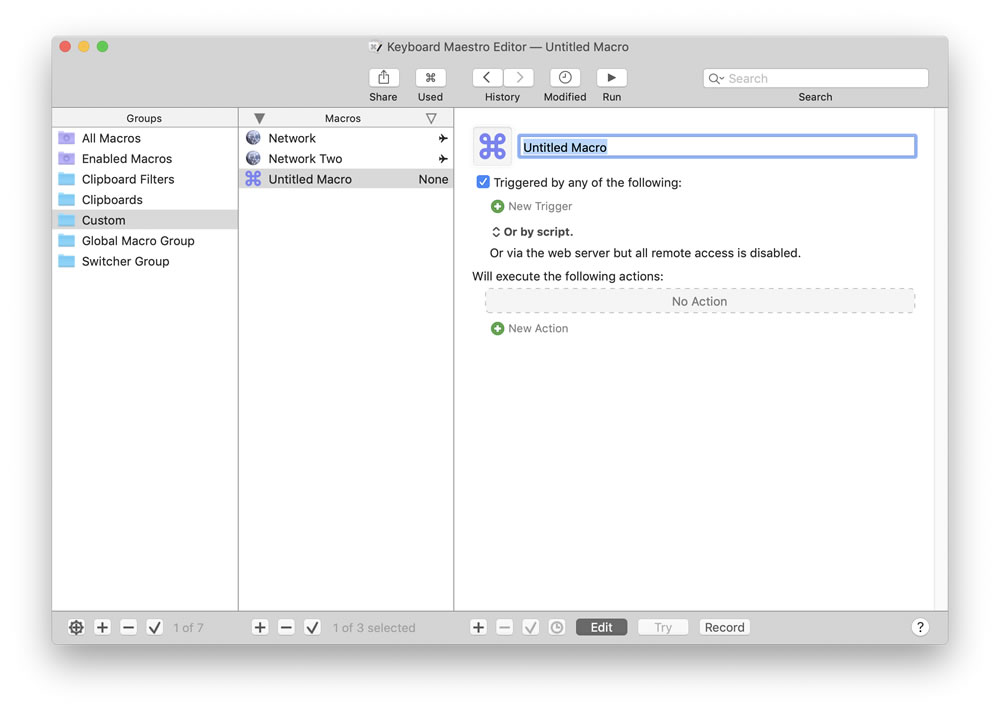Click the Search field
The height and width of the screenshot is (713, 1000).
(816, 78)
